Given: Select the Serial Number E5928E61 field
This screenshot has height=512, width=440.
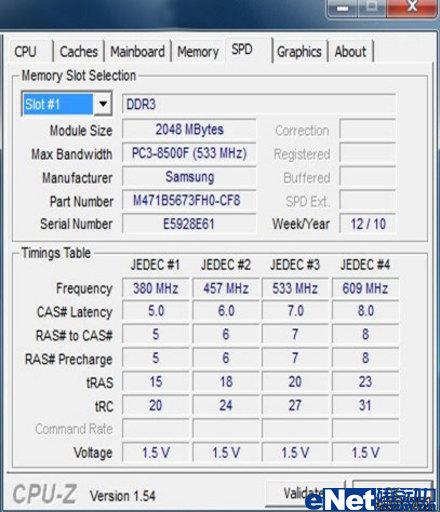Looking at the screenshot, I should 189,224.
